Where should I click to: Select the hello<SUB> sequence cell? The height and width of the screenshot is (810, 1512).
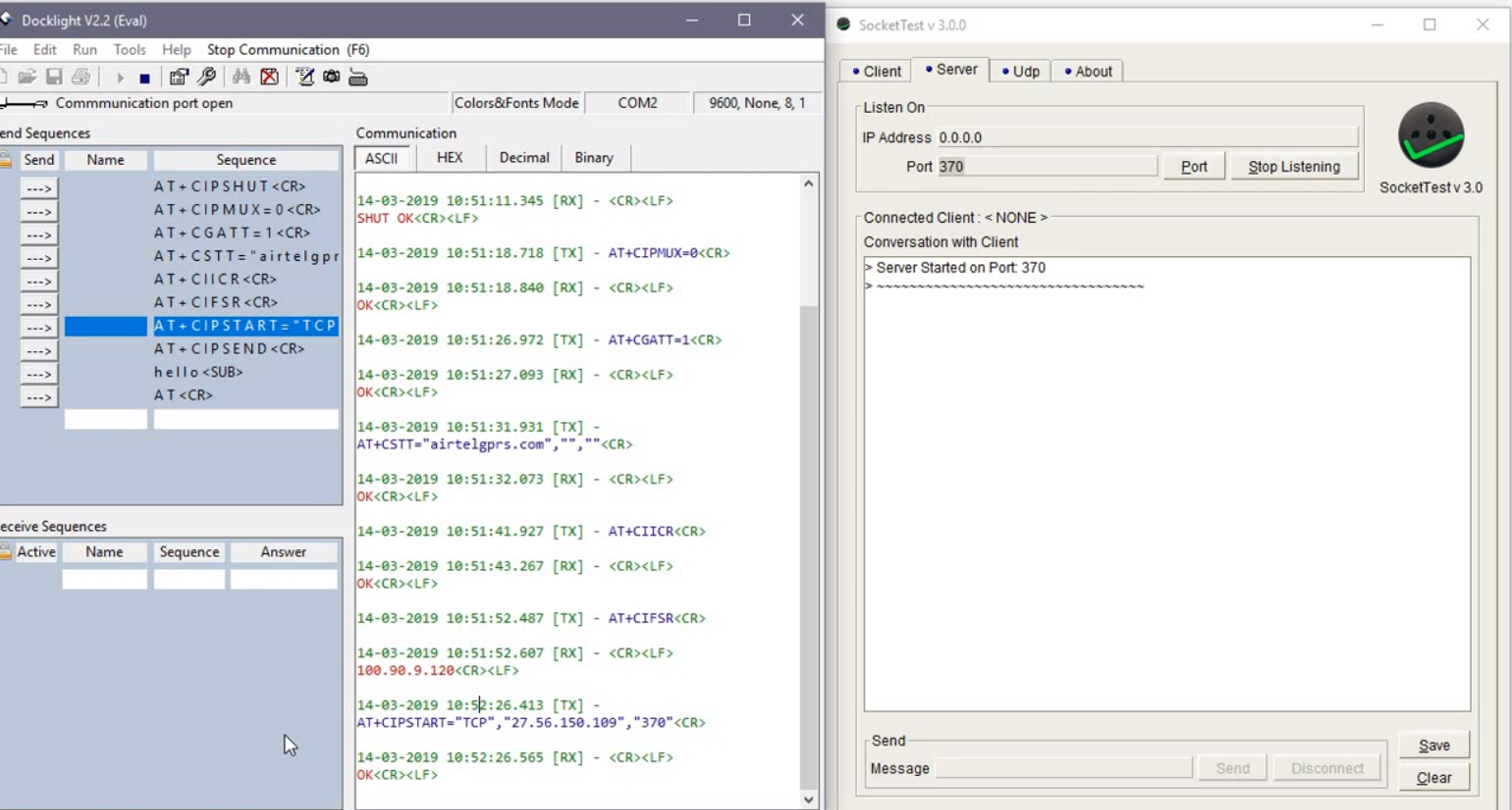(x=246, y=373)
